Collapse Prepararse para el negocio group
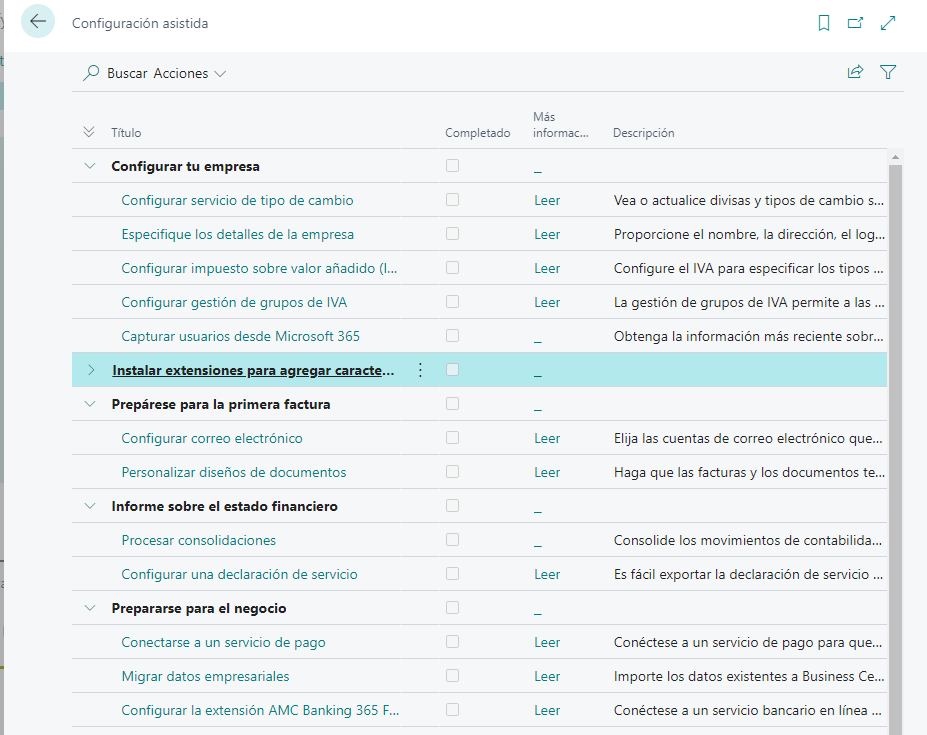Screen dimensions: 927x735 [90, 608]
